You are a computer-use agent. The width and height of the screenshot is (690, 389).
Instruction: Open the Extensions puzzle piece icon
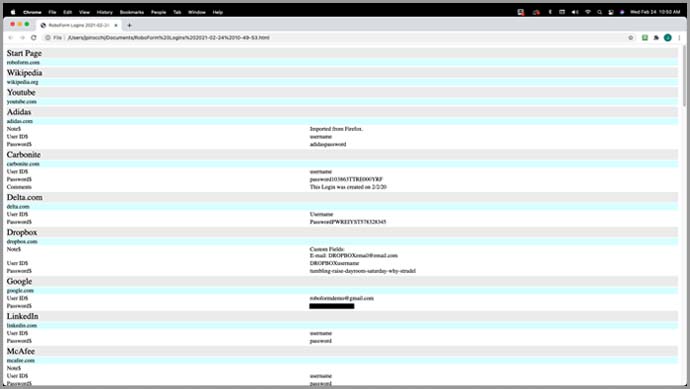click(656, 38)
